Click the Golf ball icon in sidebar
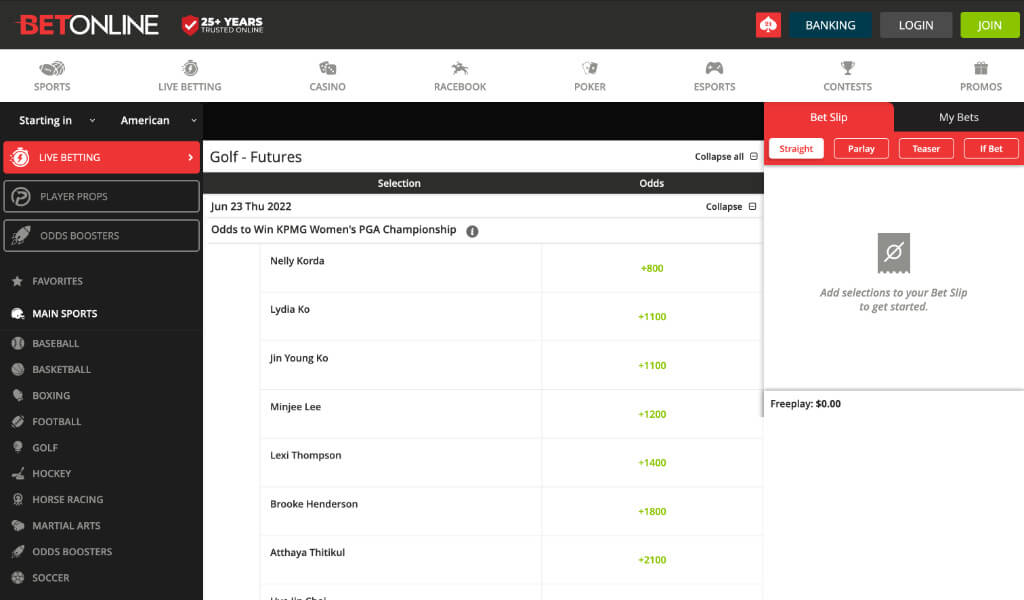 [x=18, y=447]
